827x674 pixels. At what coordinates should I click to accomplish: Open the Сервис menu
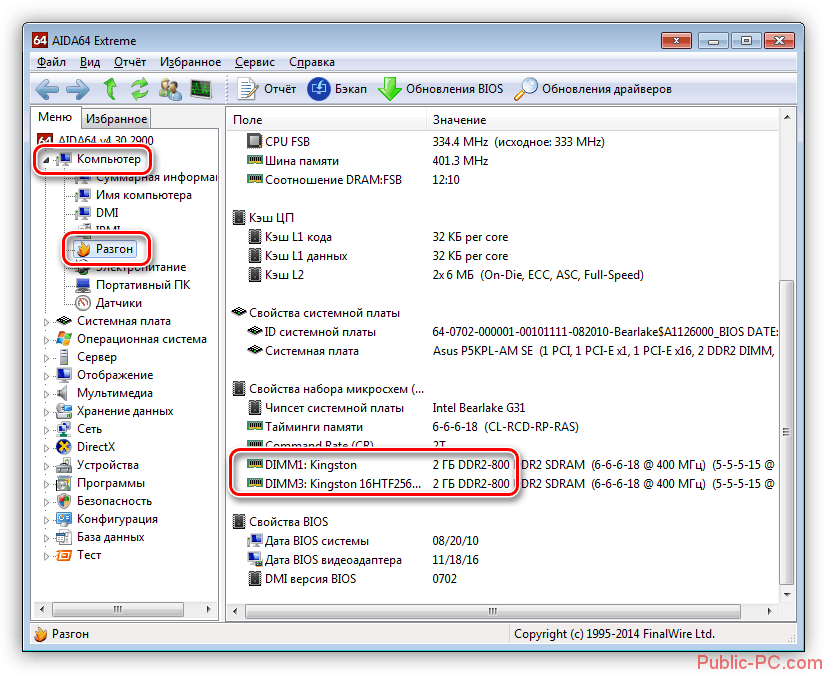(257, 62)
